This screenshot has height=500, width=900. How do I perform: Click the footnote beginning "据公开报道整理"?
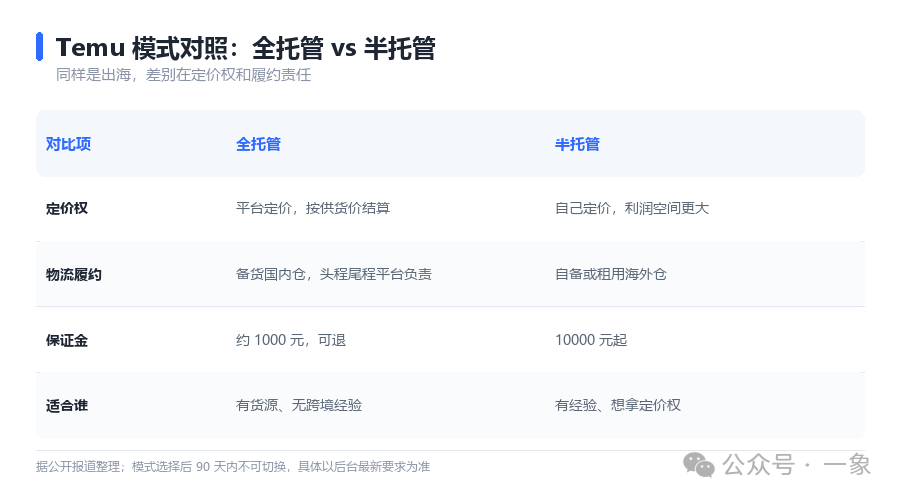233,467
